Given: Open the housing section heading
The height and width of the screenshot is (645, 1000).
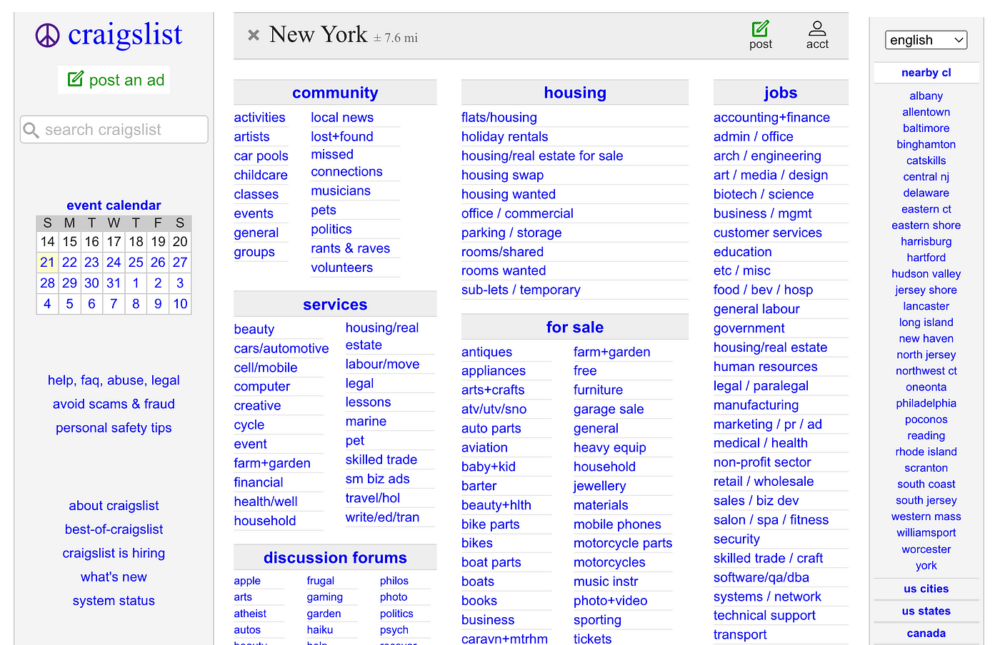Looking at the screenshot, I should [575, 93].
